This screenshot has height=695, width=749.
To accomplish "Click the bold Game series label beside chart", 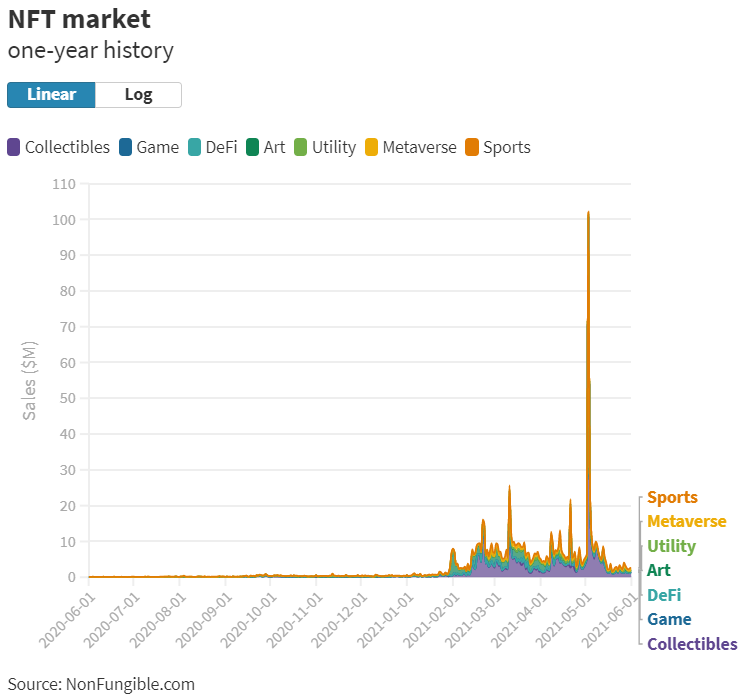I will [669, 620].
